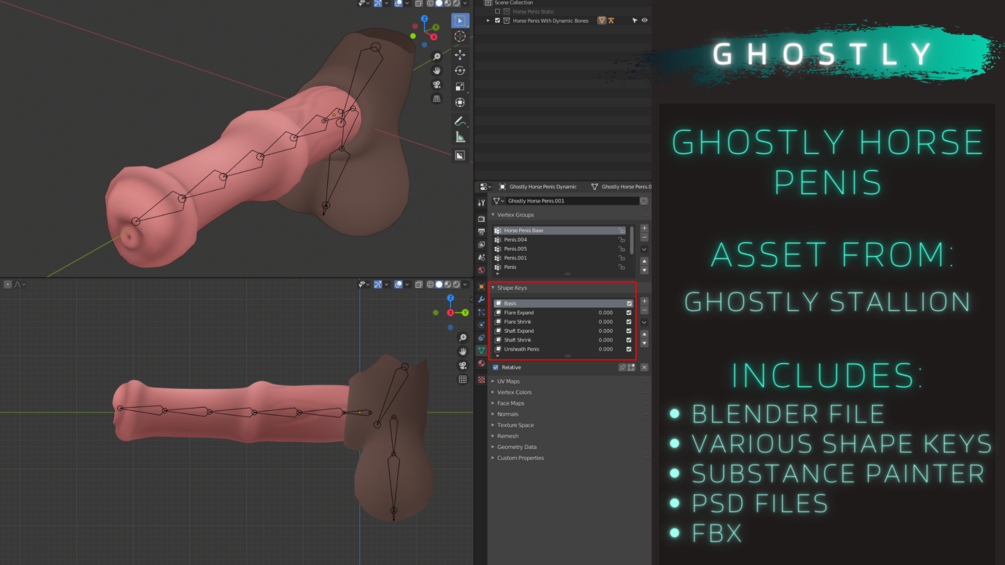The image size is (1005, 565).
Task: Toggle the Shaft Shrink shape key checkbox
Action: pyautogui.click(x=629, y=340)
